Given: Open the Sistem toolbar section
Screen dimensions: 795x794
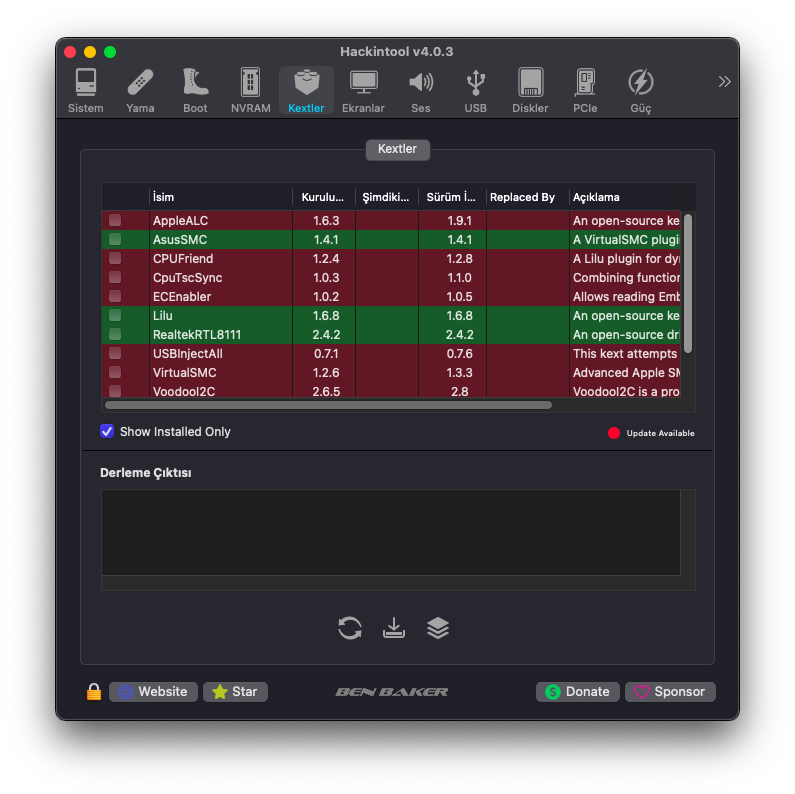Looking at the screenshot, I should 86,90.
